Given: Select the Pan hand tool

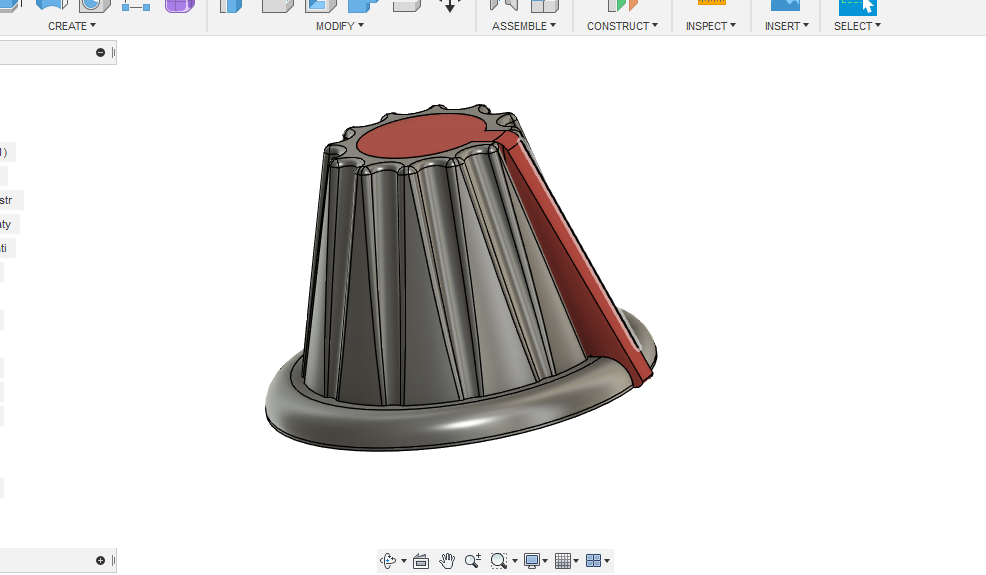Looking at the screenshot, I should 447,561.
